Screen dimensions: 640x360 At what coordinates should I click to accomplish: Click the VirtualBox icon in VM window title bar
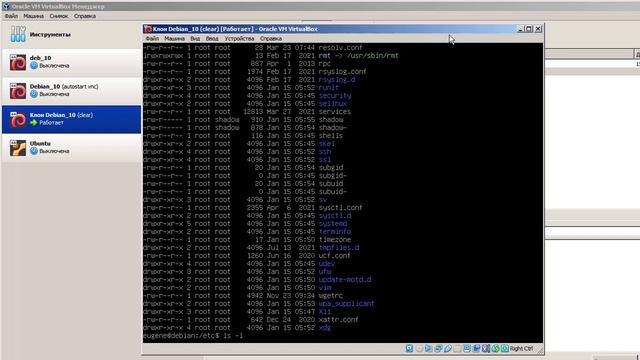tap(148, 29)
